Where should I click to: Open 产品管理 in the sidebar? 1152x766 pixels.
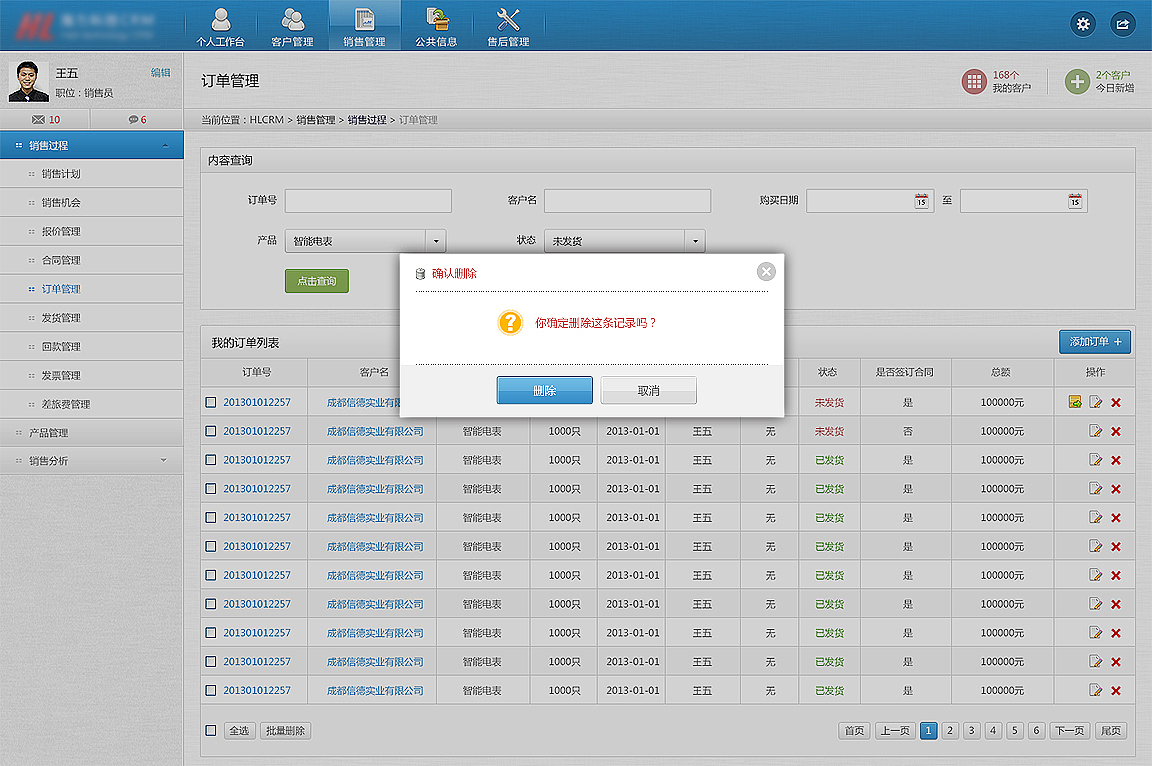point(92,433)
